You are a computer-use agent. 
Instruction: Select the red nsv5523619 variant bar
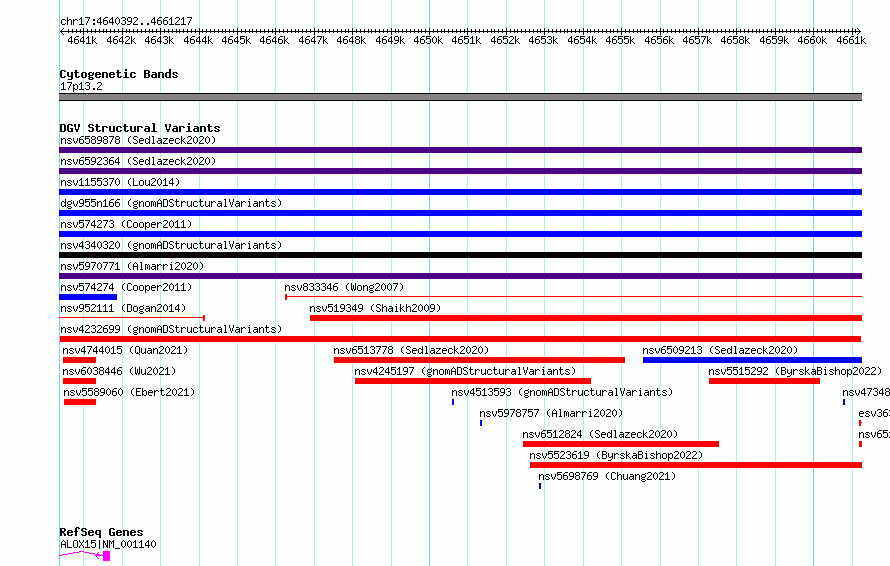click(696, 465)
